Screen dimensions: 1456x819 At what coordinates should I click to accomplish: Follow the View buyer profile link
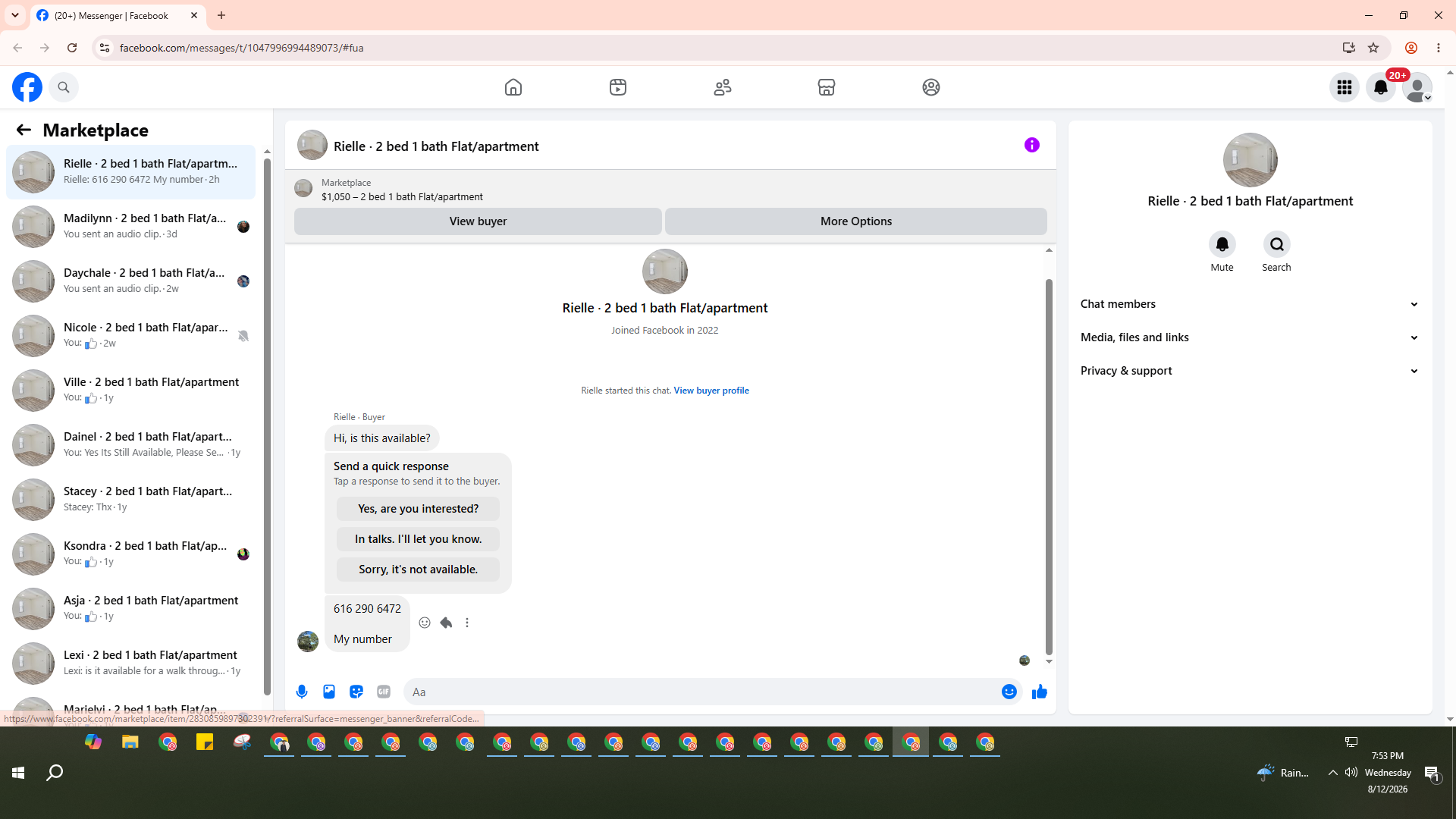click(x=711, y=391)
